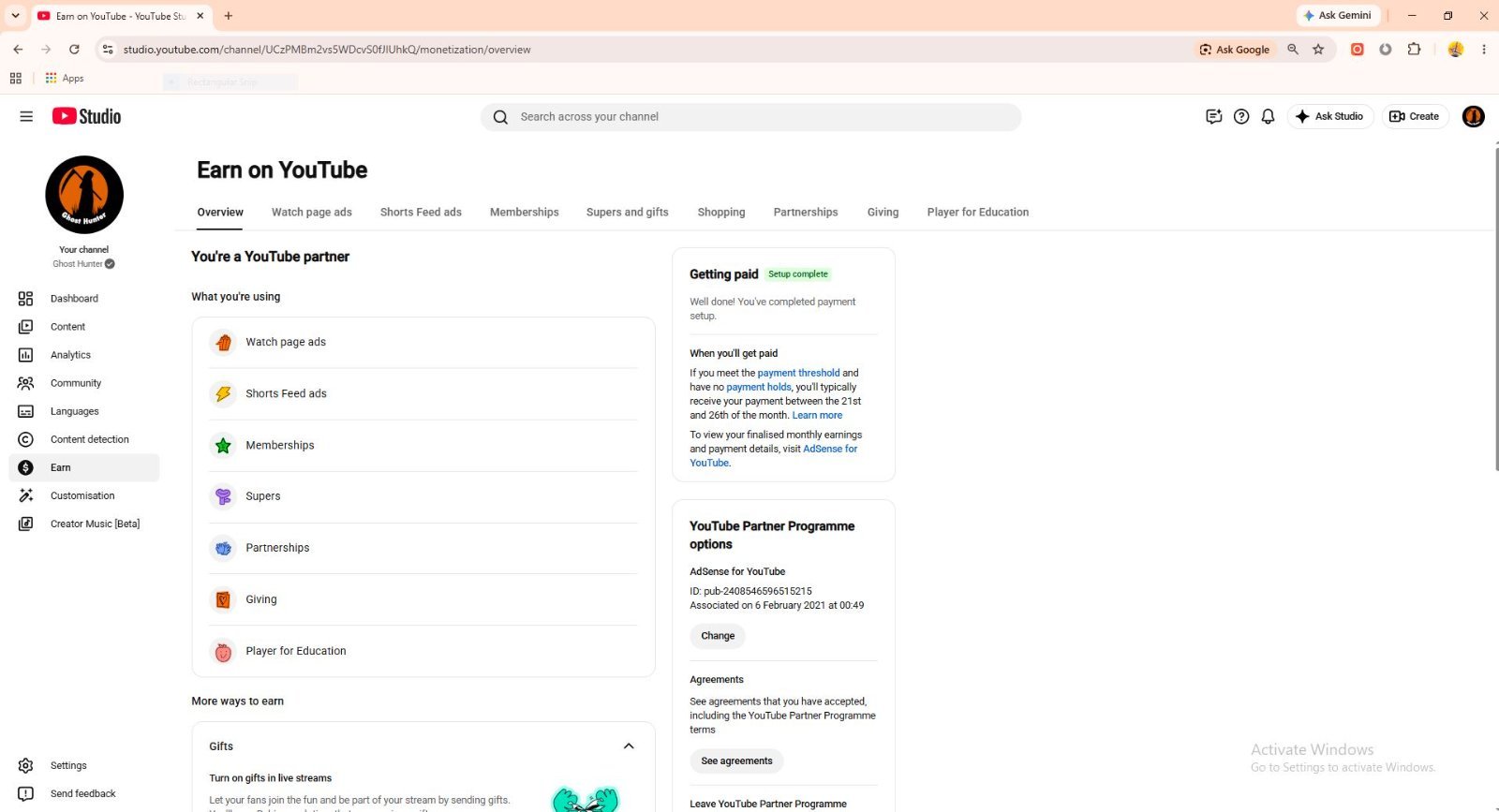The height and width of the screenshot is (812, 1499).
Task: Open Creator Music [Beta]
Action: [x=95, y=524]
